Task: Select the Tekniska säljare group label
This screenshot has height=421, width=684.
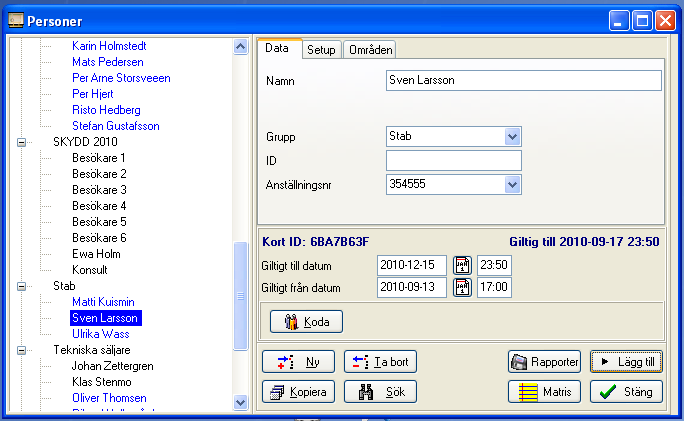Action: coord(92,350)
